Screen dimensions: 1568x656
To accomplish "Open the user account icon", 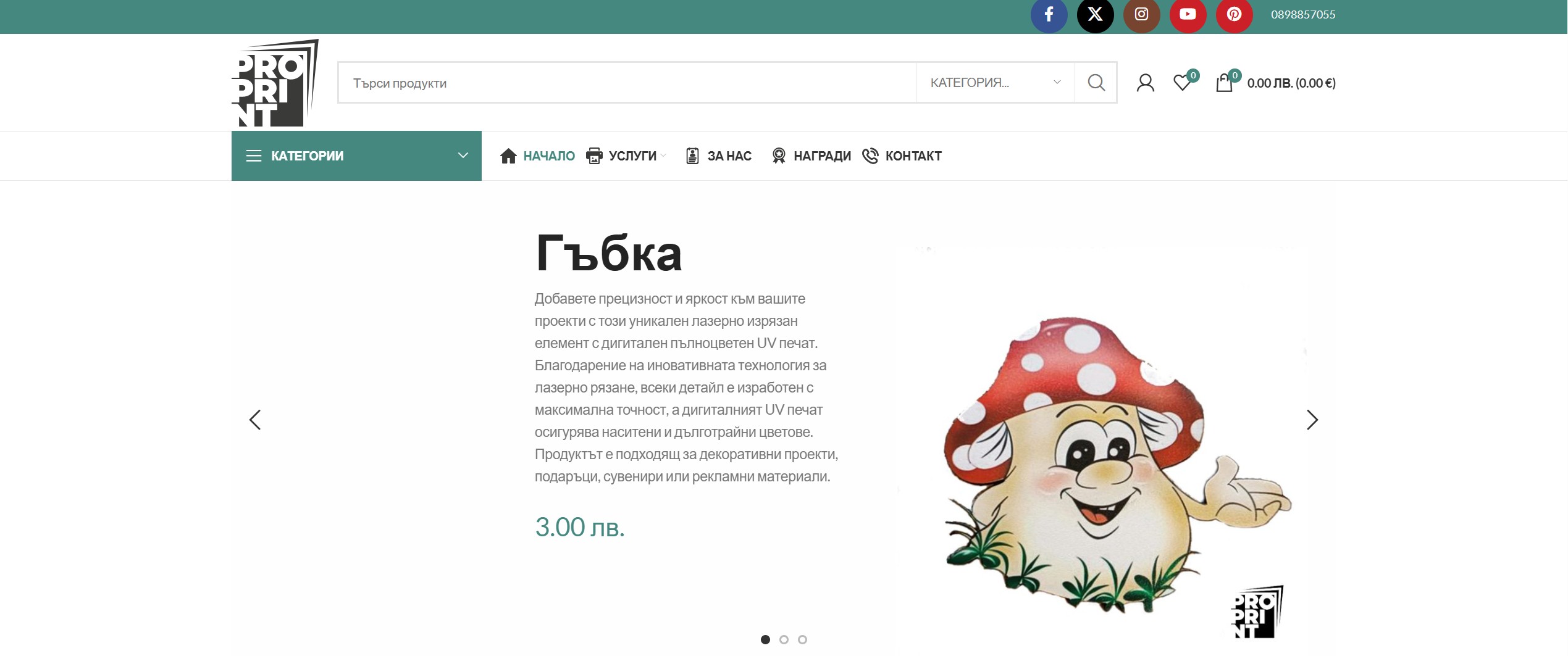I will (x=1145, y=83).
